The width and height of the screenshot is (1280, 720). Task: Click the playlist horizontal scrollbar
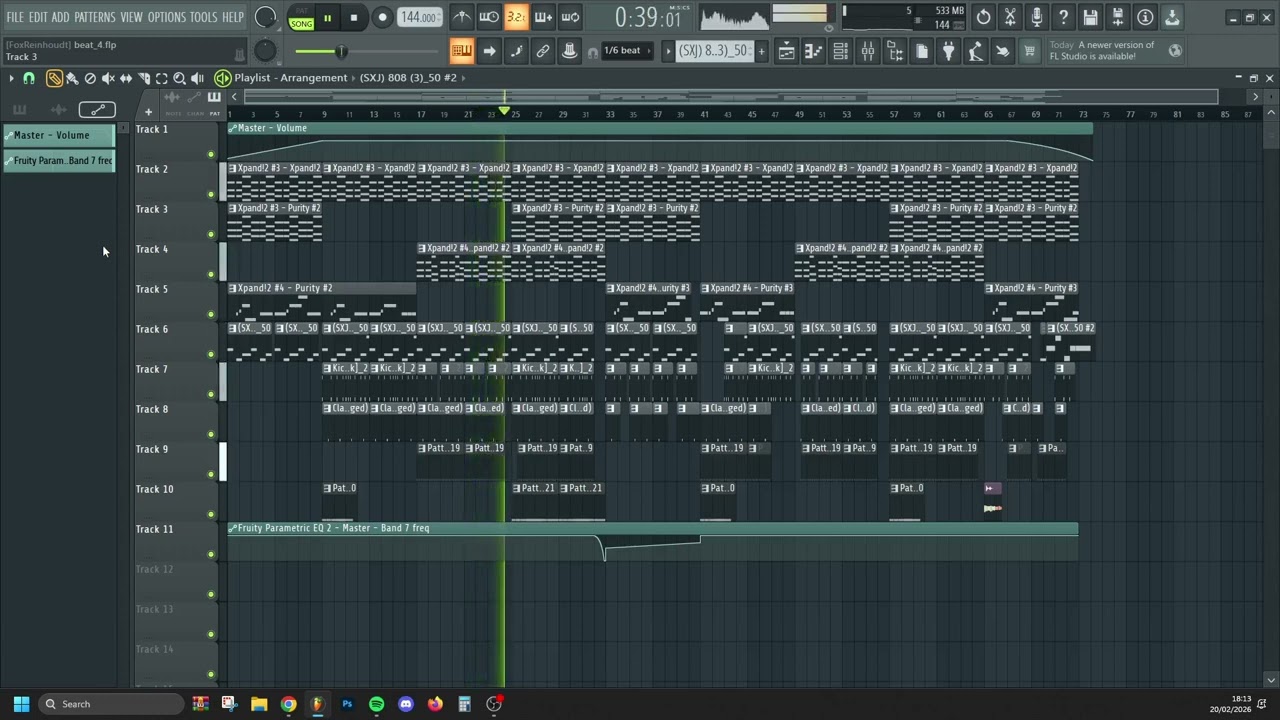point(731,97)
